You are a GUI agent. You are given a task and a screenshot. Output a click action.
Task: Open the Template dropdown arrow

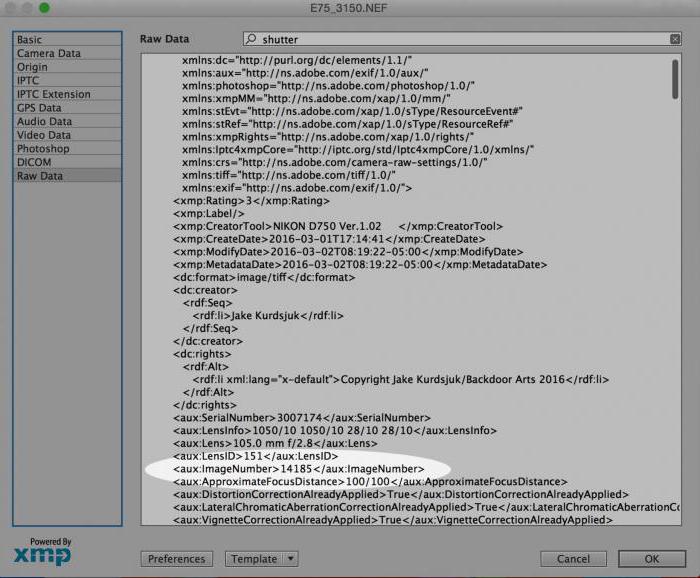click(291, 558)
